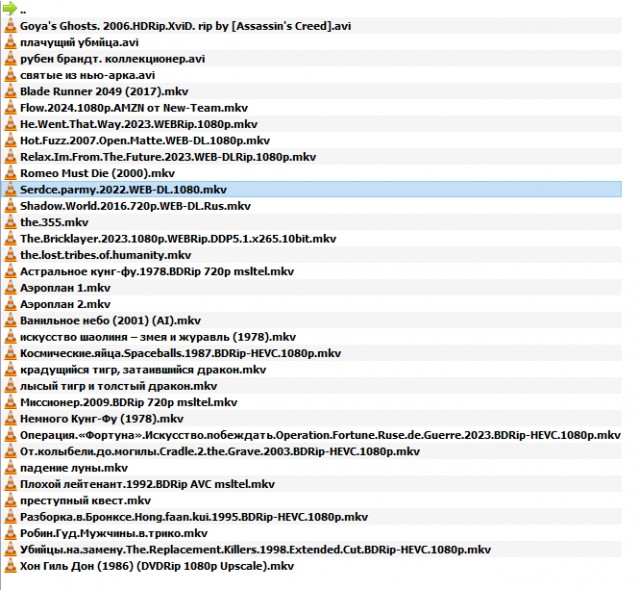Select file name Немного Кунг-Фу (1978).mkv
The height and width of the screenshot is (590, 640).
click(102, 419)
